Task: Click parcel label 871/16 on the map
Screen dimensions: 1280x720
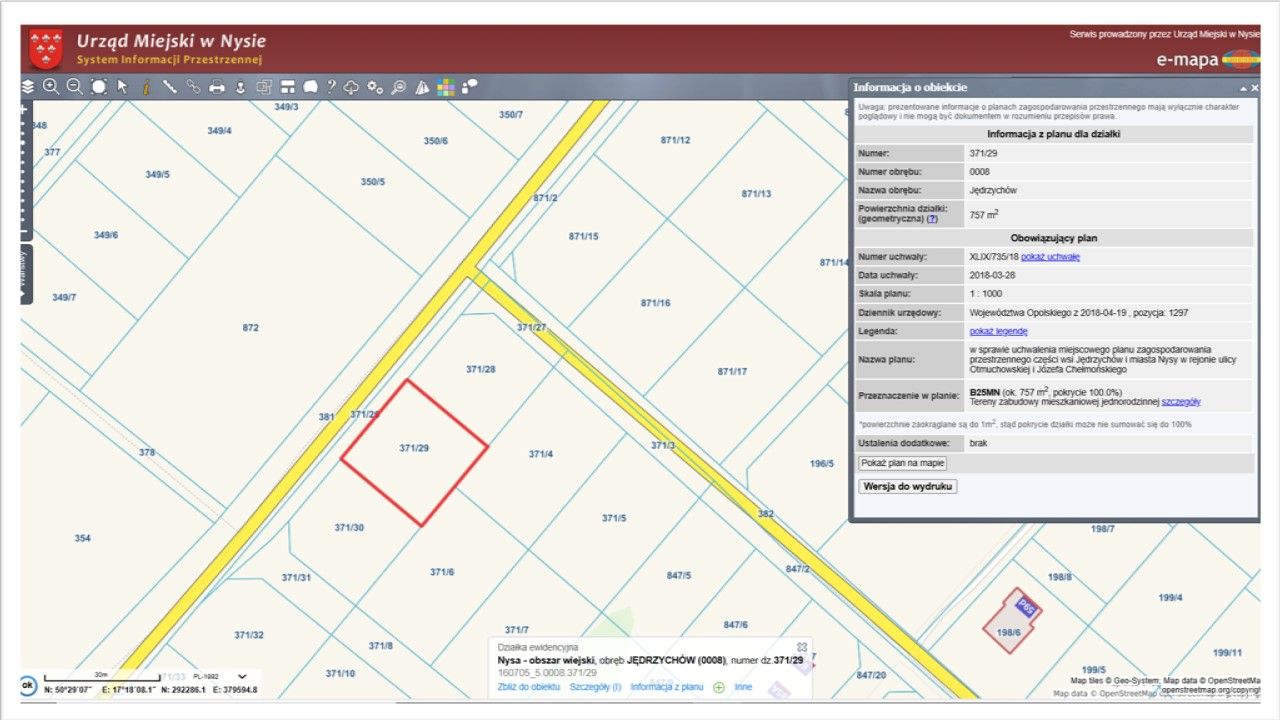Action: tap(656, 302)
